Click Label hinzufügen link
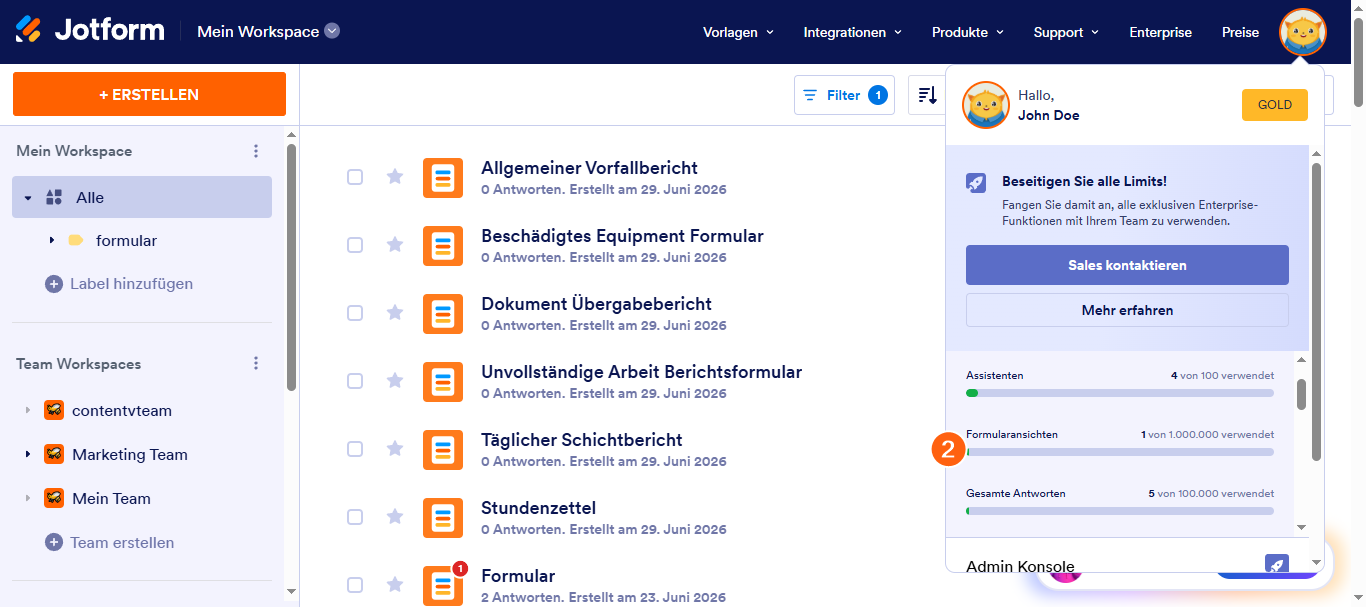 click(x=131, y=284)
